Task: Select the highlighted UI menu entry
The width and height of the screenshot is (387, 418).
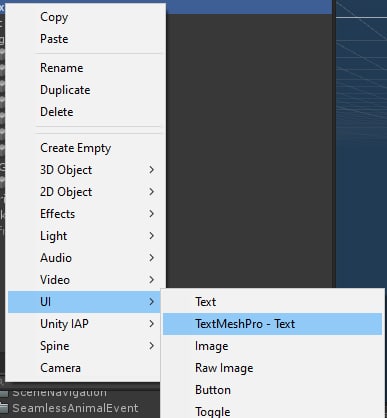Action: pyautogui.click(x=85, y=302)
